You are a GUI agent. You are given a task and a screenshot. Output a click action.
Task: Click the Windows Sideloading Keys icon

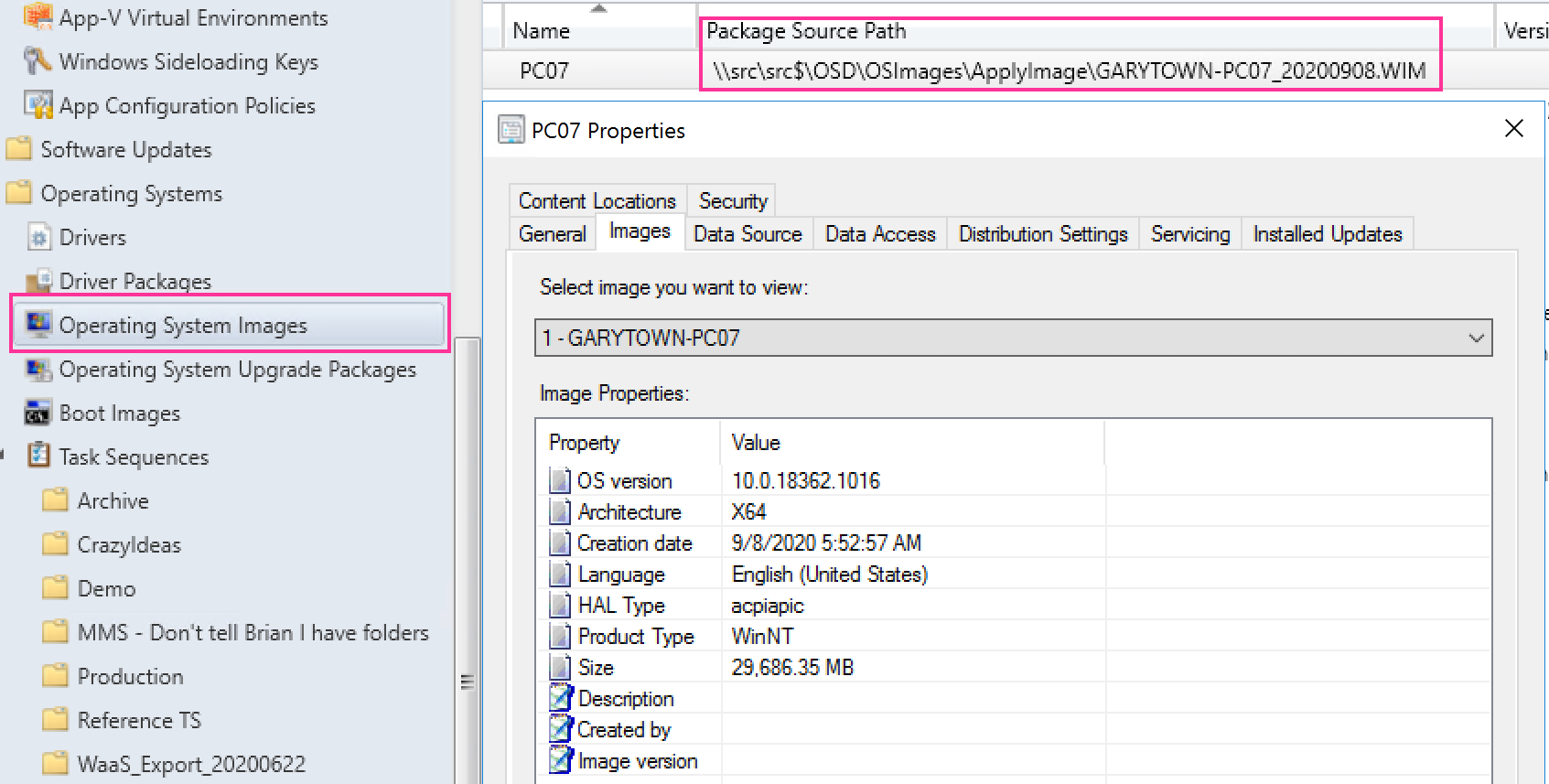[x=38, y=61]
